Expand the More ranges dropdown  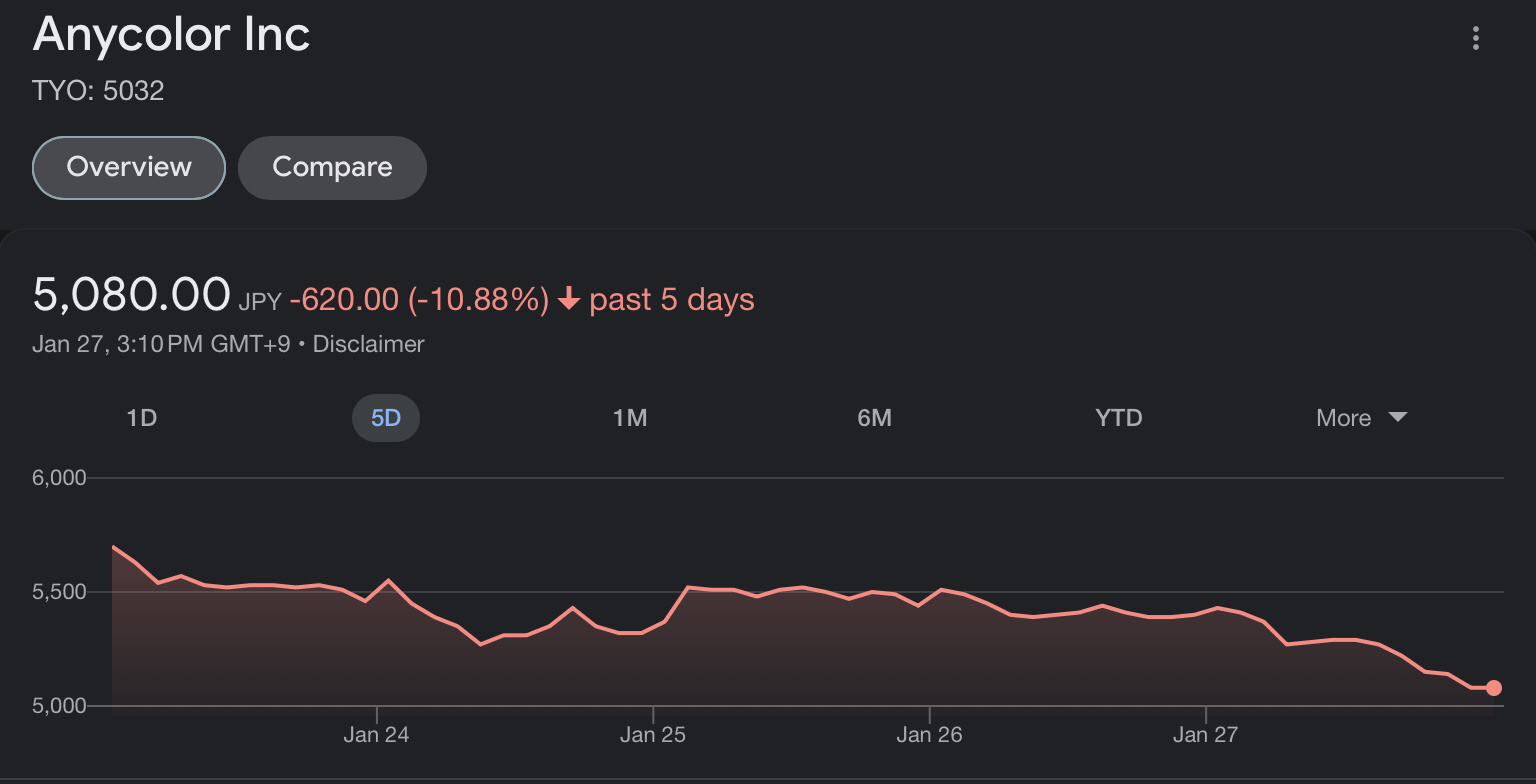pos(1361,418)
